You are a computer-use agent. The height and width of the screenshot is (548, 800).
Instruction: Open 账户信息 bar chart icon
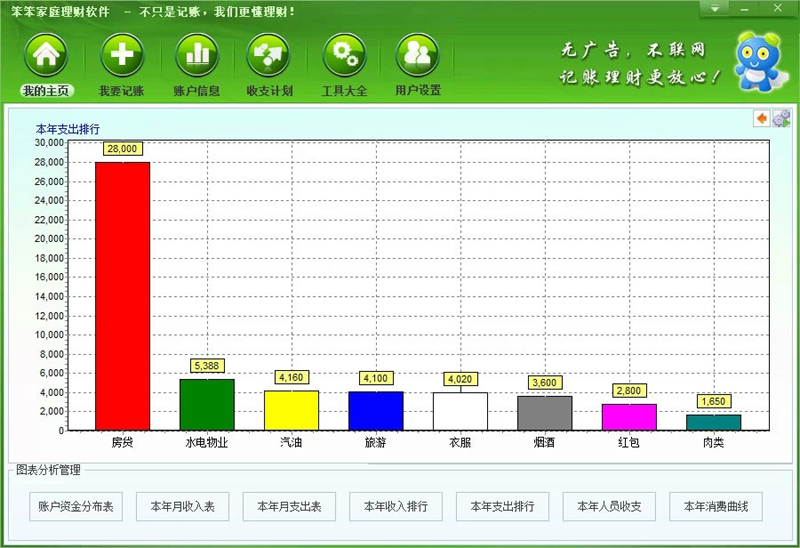[x=197, y=55]
